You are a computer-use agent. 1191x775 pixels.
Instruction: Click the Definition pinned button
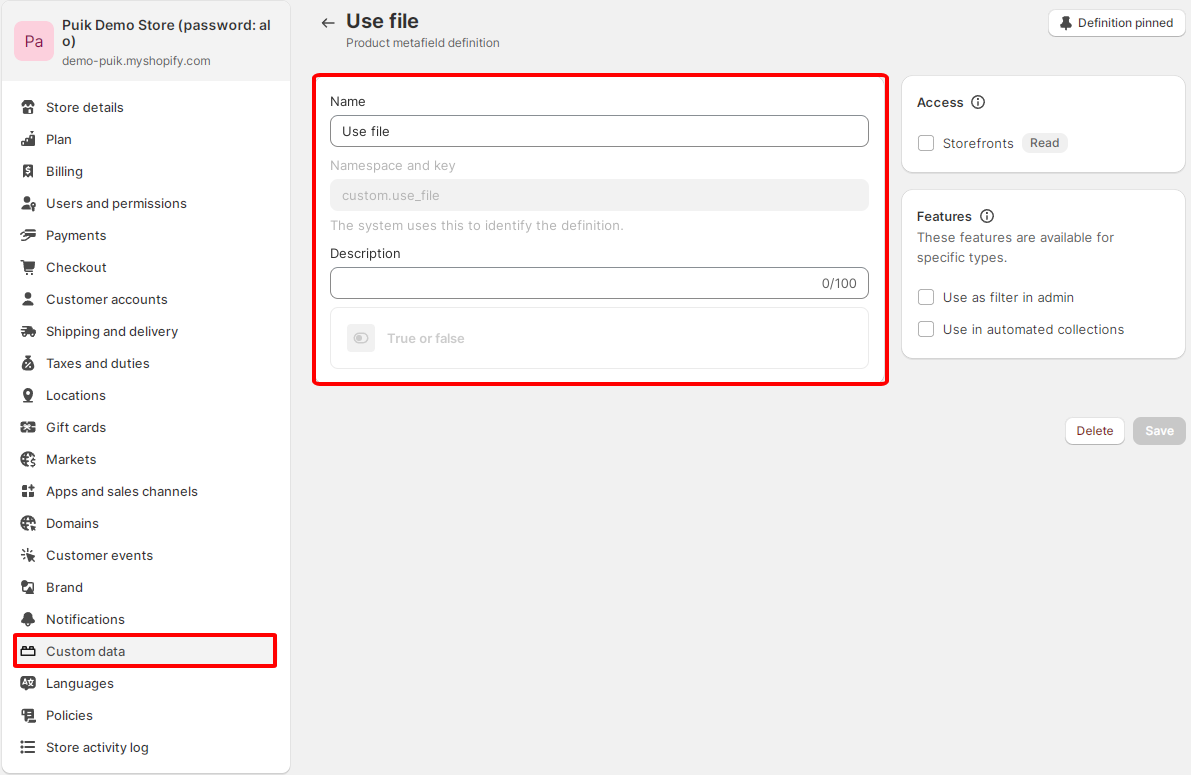coord(1116,23)
